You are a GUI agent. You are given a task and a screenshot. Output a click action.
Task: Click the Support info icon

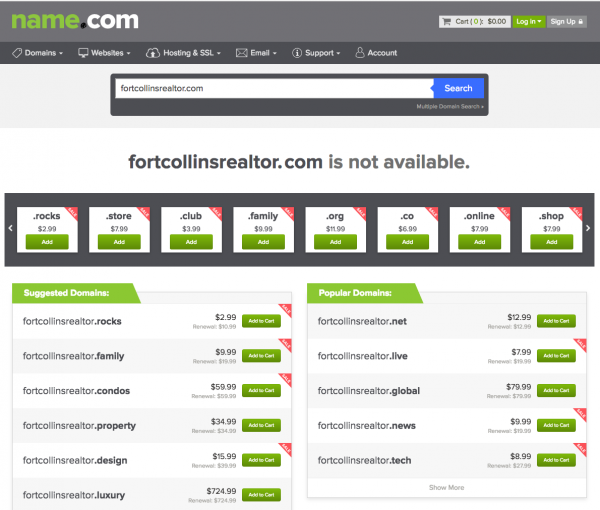(297, 53)
